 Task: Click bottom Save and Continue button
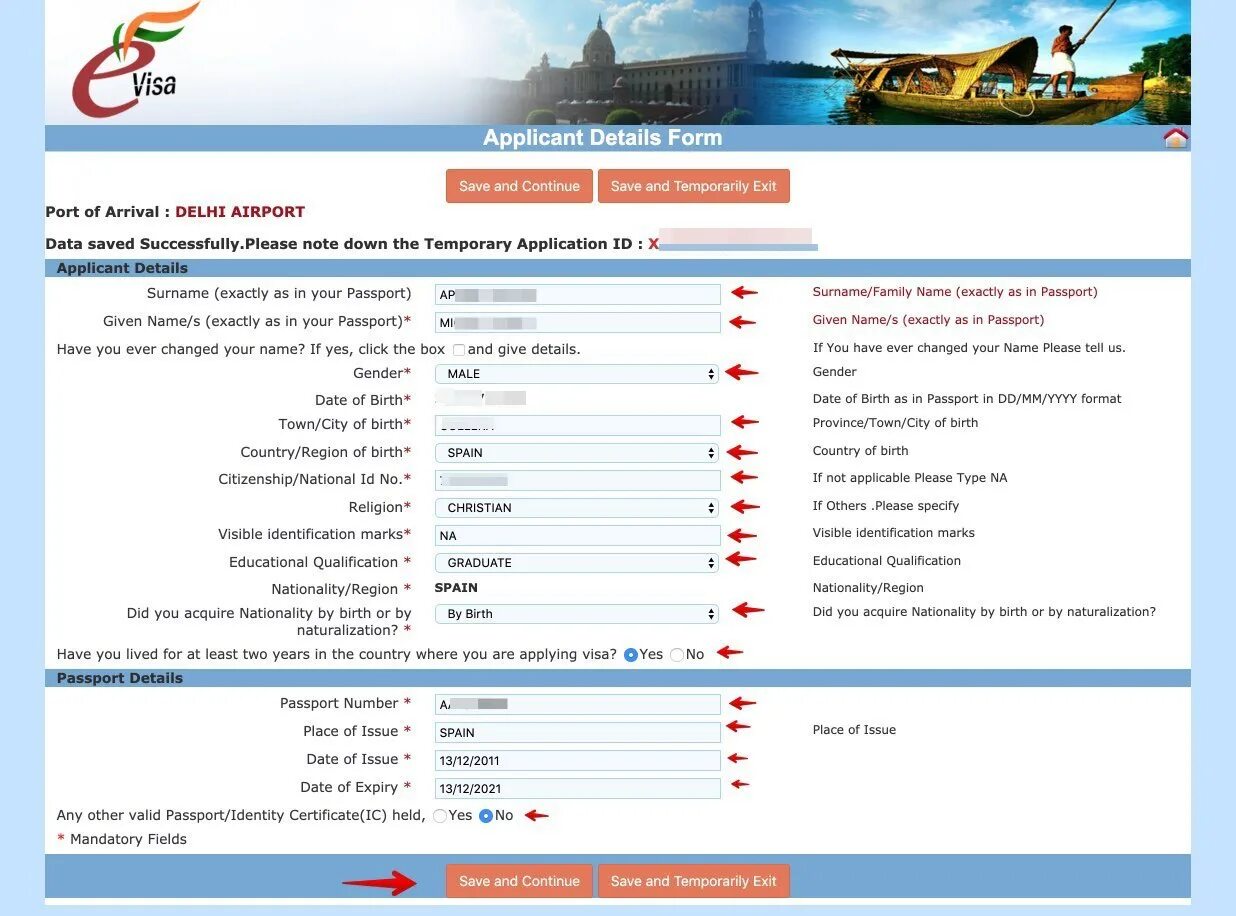point(519,881)
